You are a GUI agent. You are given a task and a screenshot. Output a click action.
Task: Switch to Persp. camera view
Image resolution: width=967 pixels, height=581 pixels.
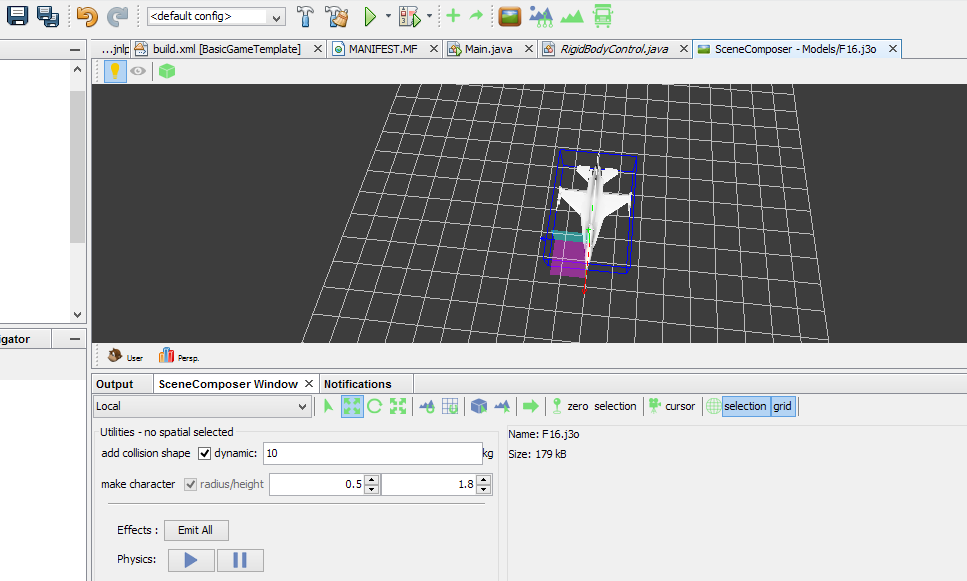pos(179,356)
